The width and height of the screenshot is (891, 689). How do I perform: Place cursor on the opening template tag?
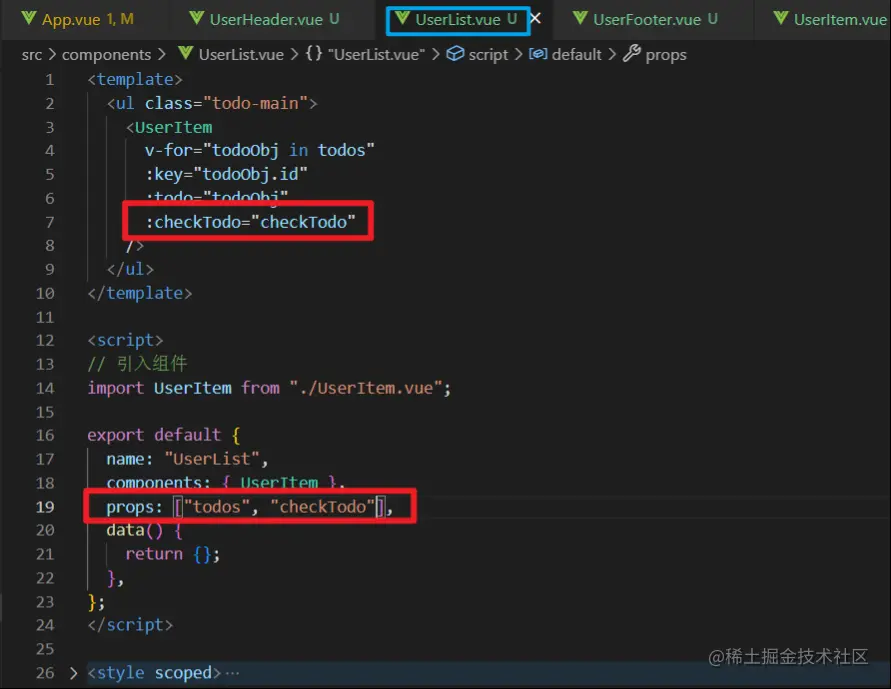pos(135,80)
